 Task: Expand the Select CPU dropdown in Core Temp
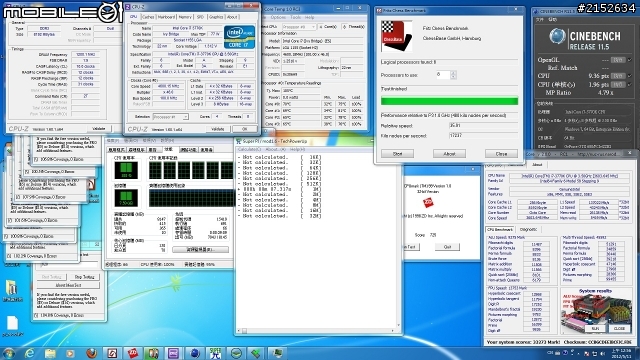299,27
